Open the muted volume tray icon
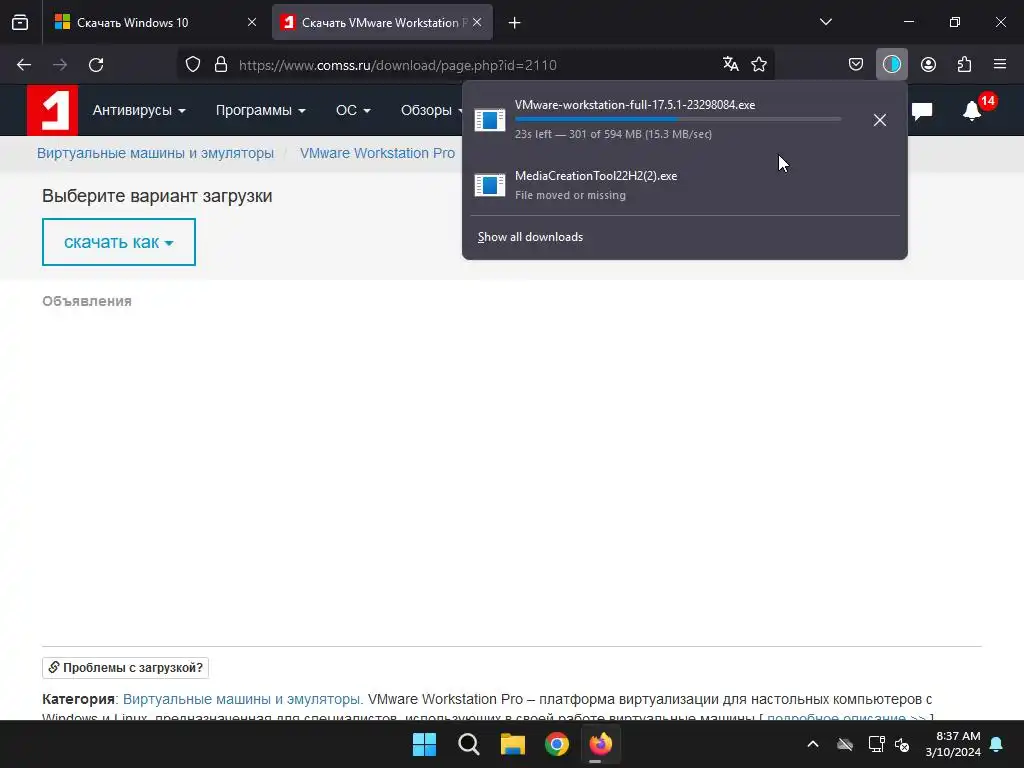Image resolution: width=1024 pixels, height=768 pixels. pyautogui.click(x=903, y=744)
